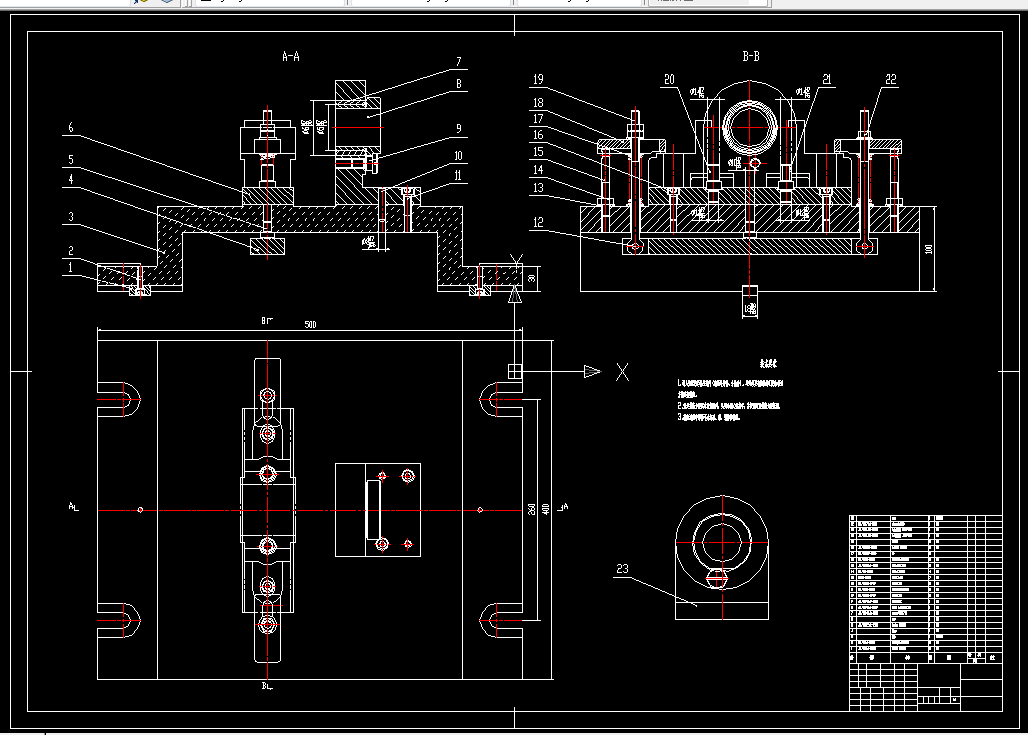Viewport: 1028px width, 735px height.
Task: Click the A-A section view title
Action: click(x=290, y=56)
